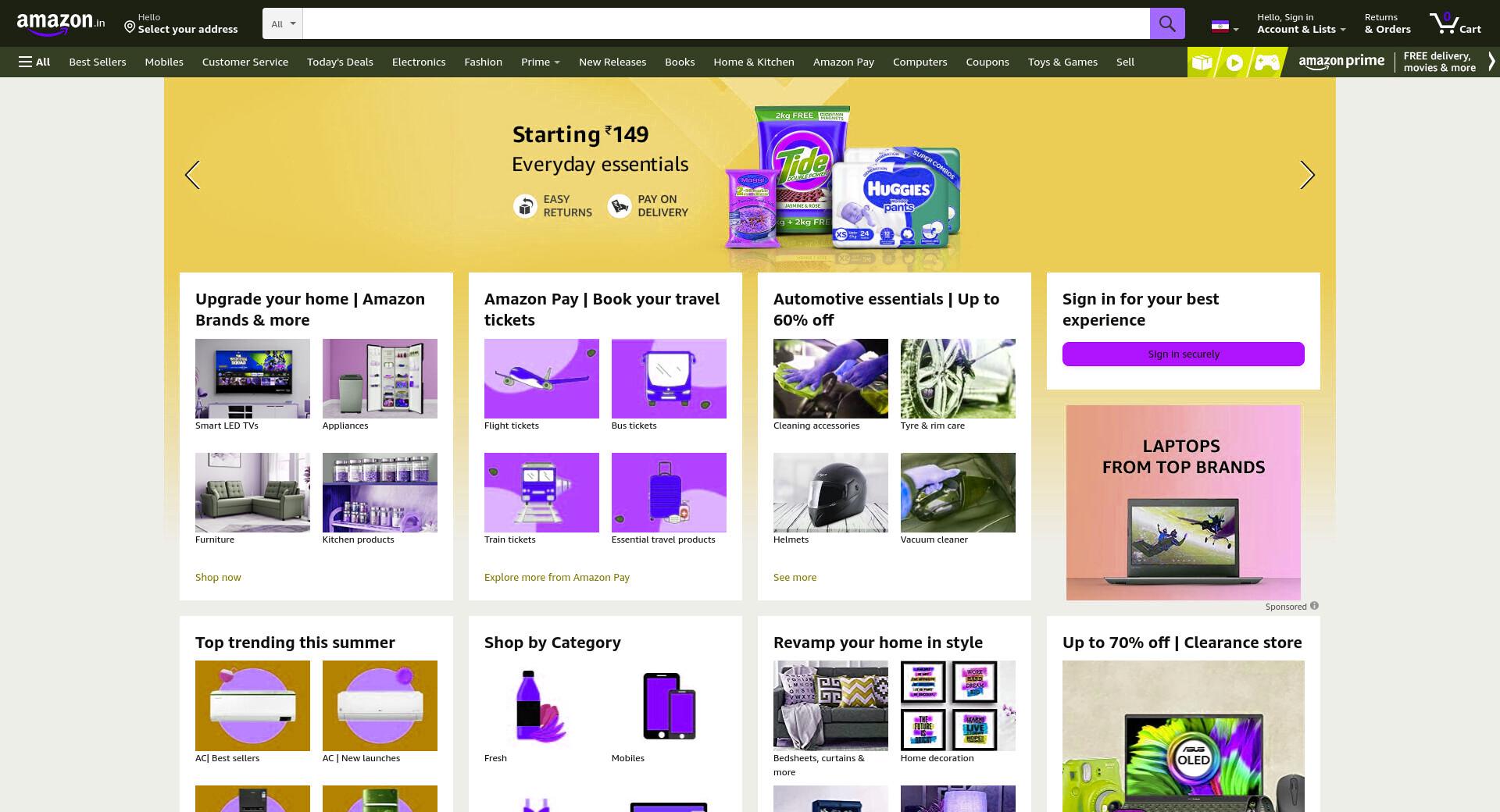The height and width of the screenshot is (812, 1500).
Task: Open the Amazon.in logo home link
Action: [x=61, y=23]
